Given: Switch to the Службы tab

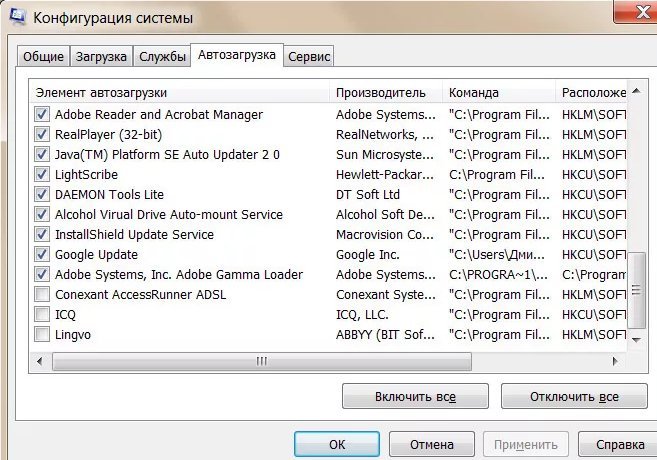Looking at the screenshot, I should (x=162, y=57).
